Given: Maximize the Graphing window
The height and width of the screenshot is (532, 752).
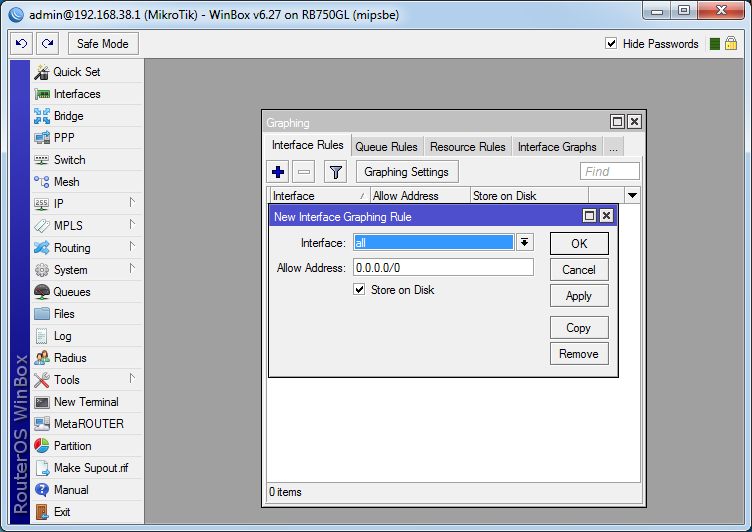Looking at the screenshot, I should pyautogui.click(x=617, y=122).
